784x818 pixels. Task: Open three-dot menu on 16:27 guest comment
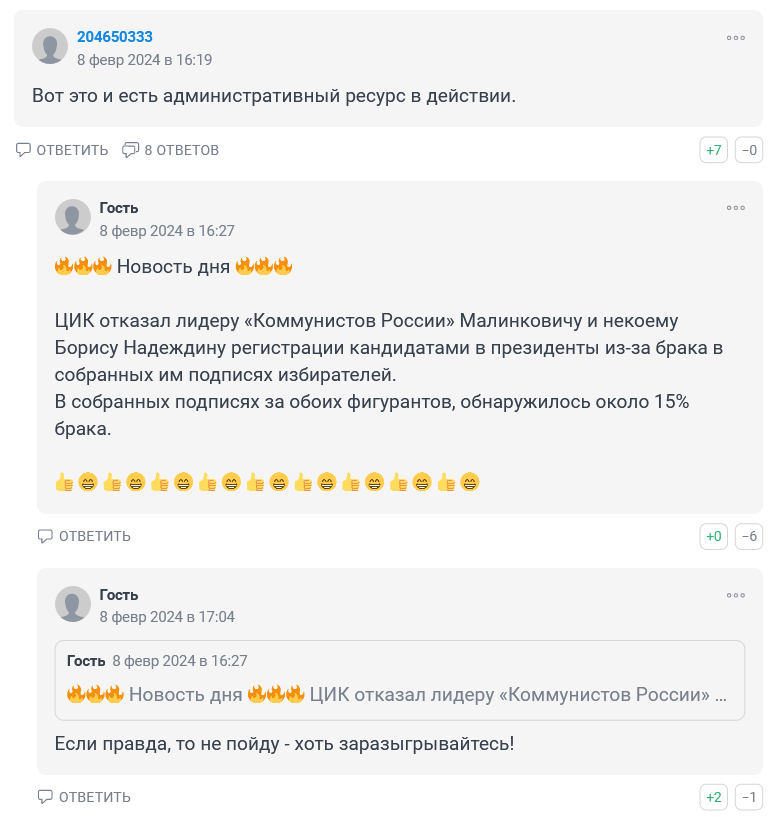pos(735,208)
